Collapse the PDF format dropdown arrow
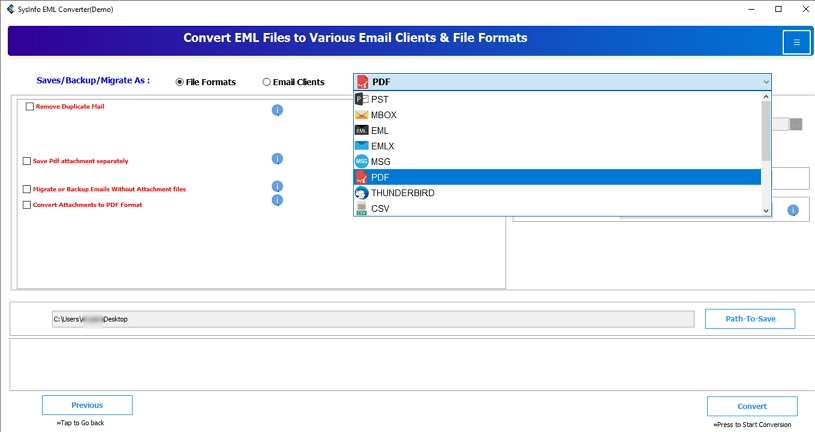815x432 pixels. click(765, 82)
